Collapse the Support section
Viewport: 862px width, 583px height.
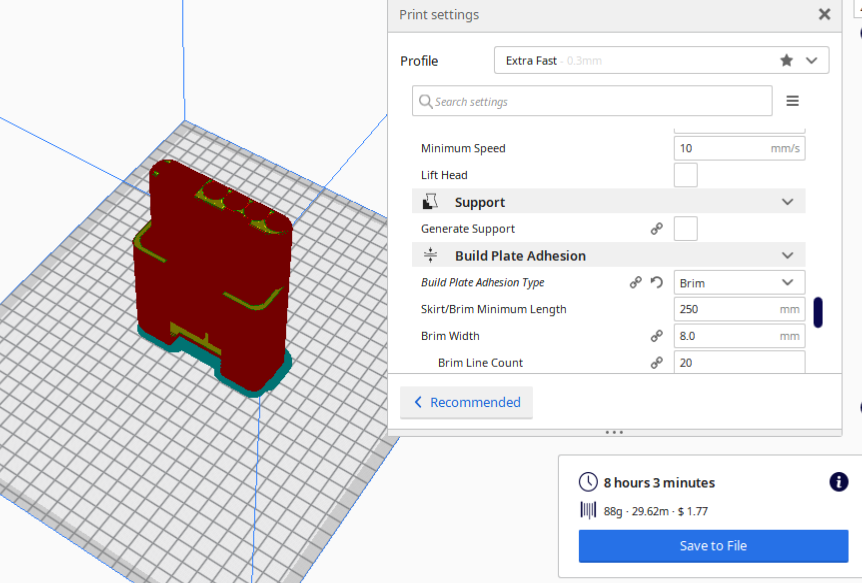pyautogui.click(x=787, y=202)
